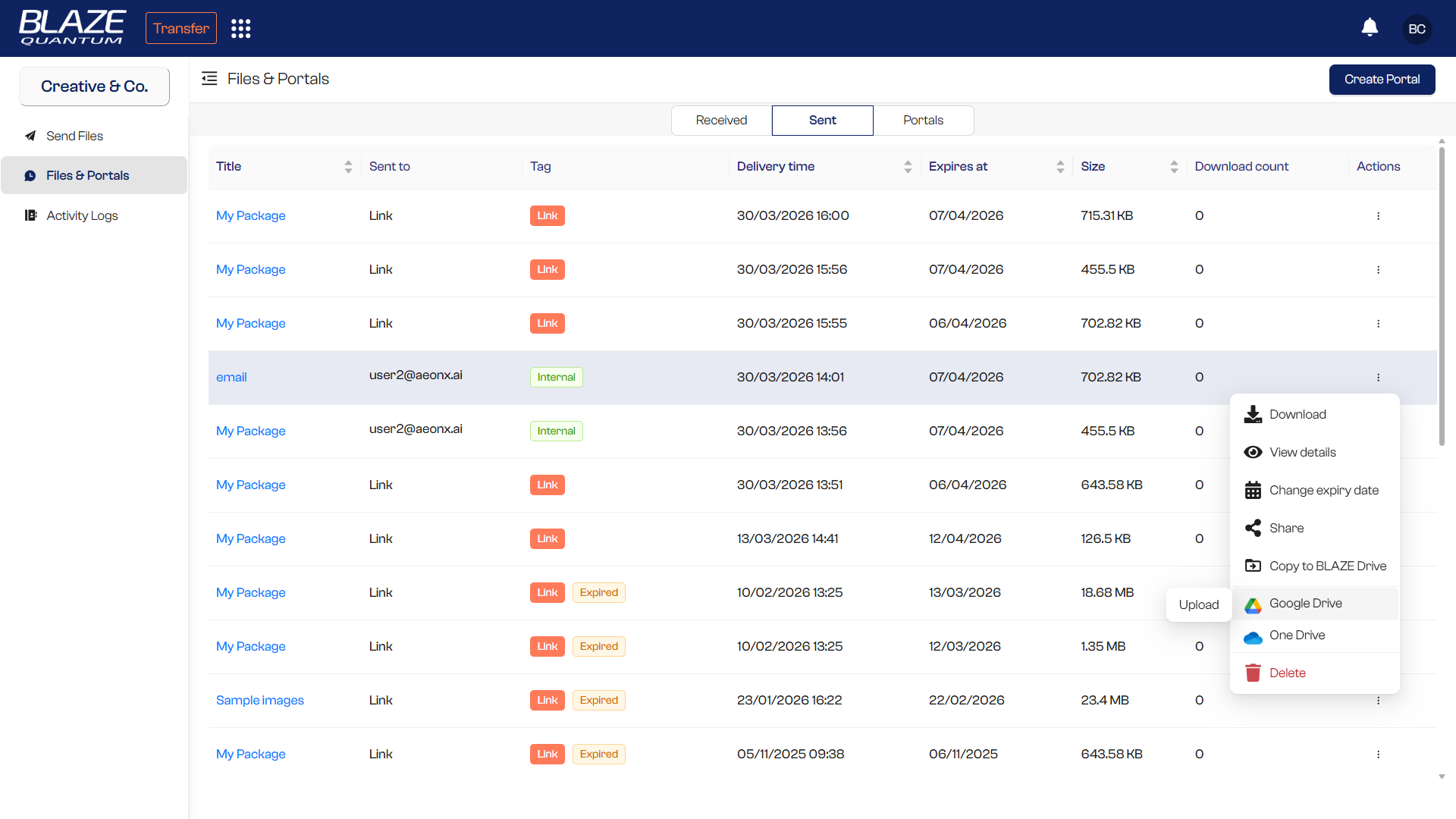The width and height of the screenshot is (1456, 819).
Task: Open the BC profile avatar
Action: 1417,28
